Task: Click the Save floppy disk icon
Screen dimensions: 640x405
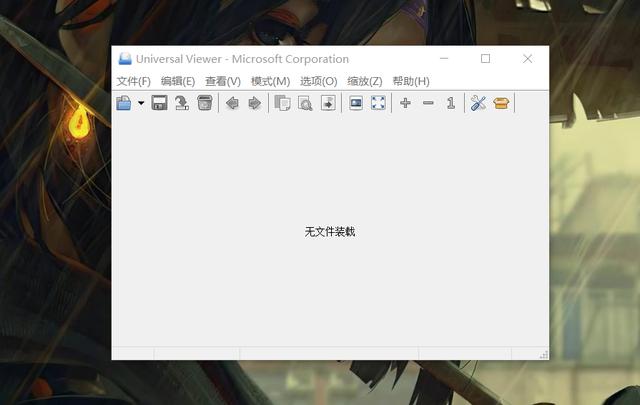Action: tap(159, 103)
